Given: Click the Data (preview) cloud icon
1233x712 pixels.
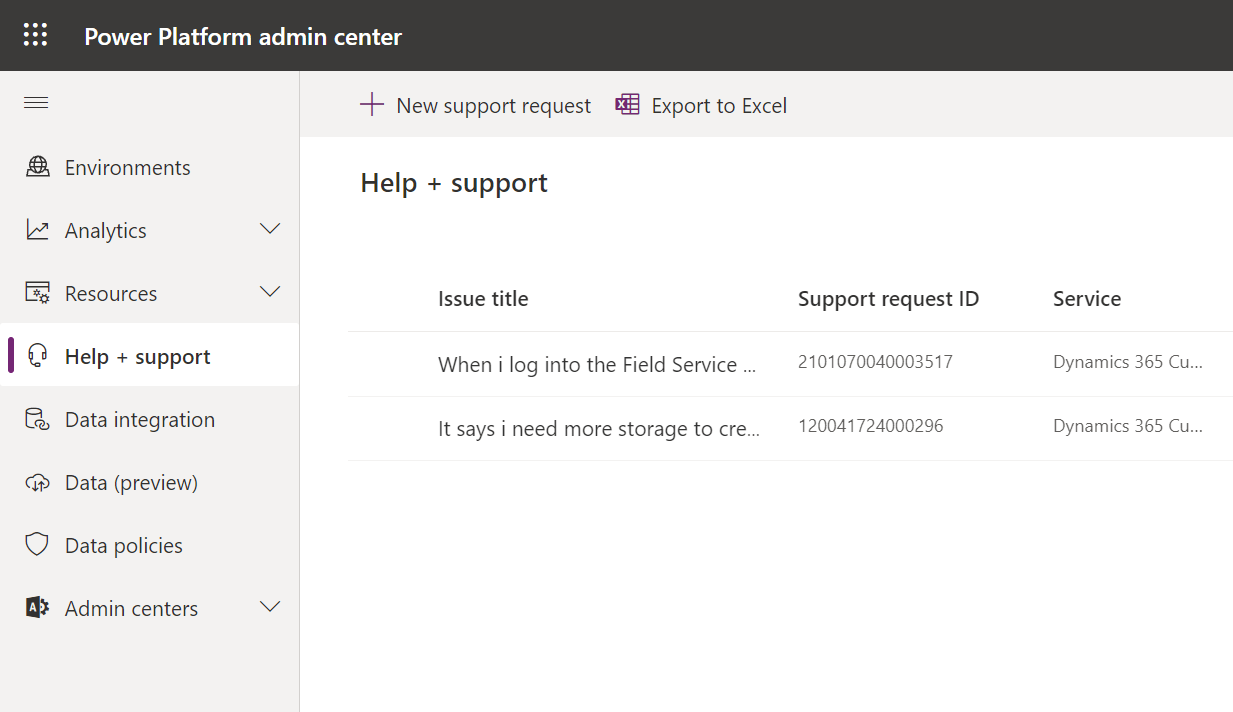Looking at the screenshot, I should click(x=37, y=483).
